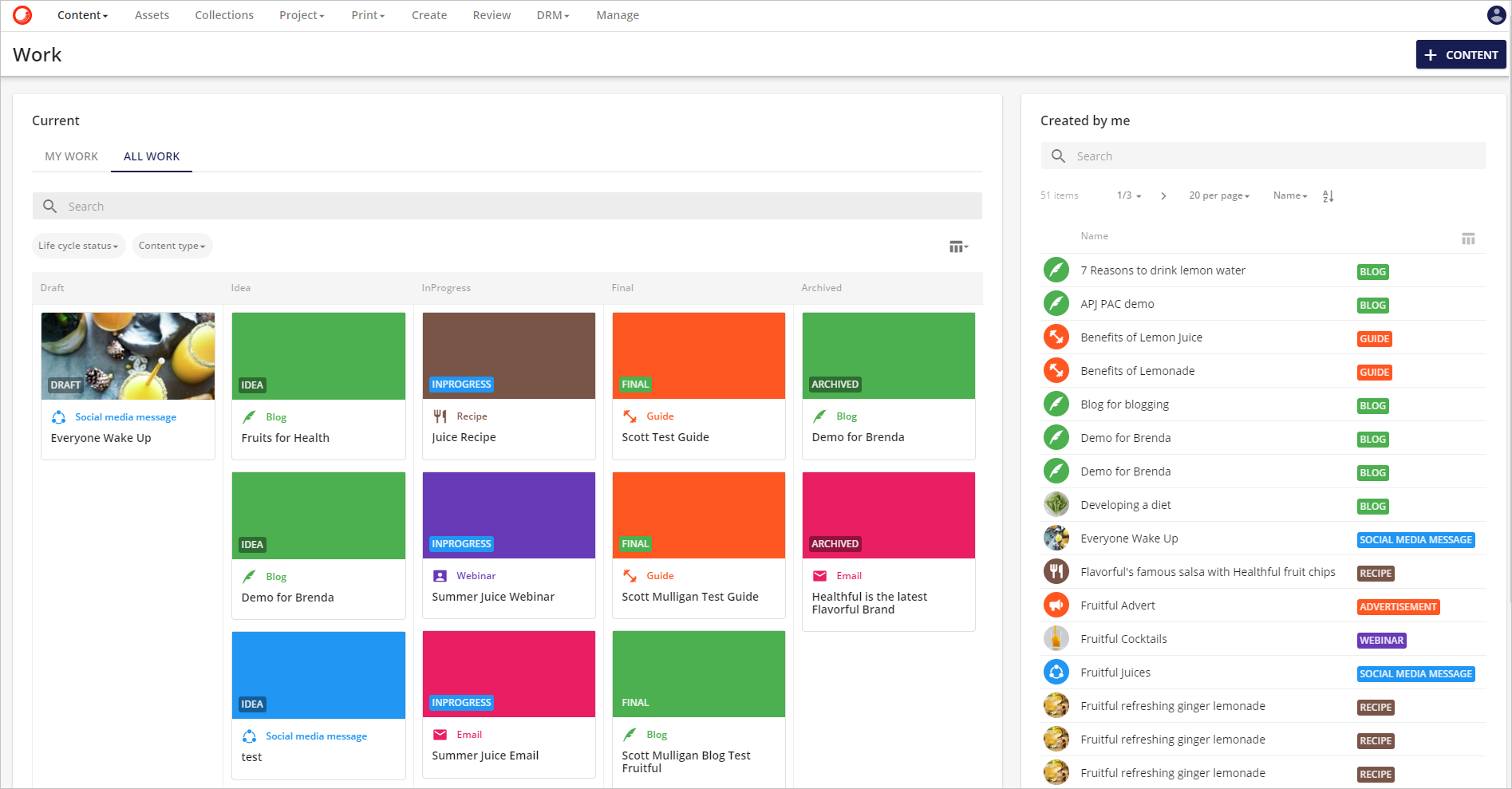Click the search magnifier icon above the work board

[x=49, y=206]
